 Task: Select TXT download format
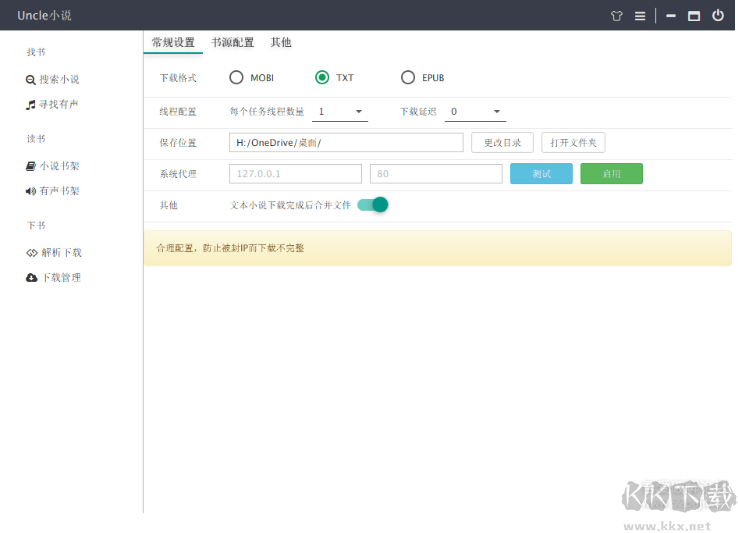322,78
